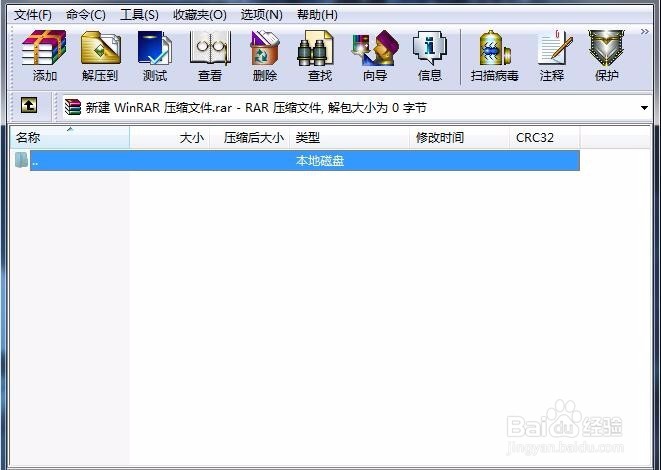This screenshot has width=661, height=470.
Task: Expand hidden toolbar buttons with the » chevron
Action: (x=644, y=32)
